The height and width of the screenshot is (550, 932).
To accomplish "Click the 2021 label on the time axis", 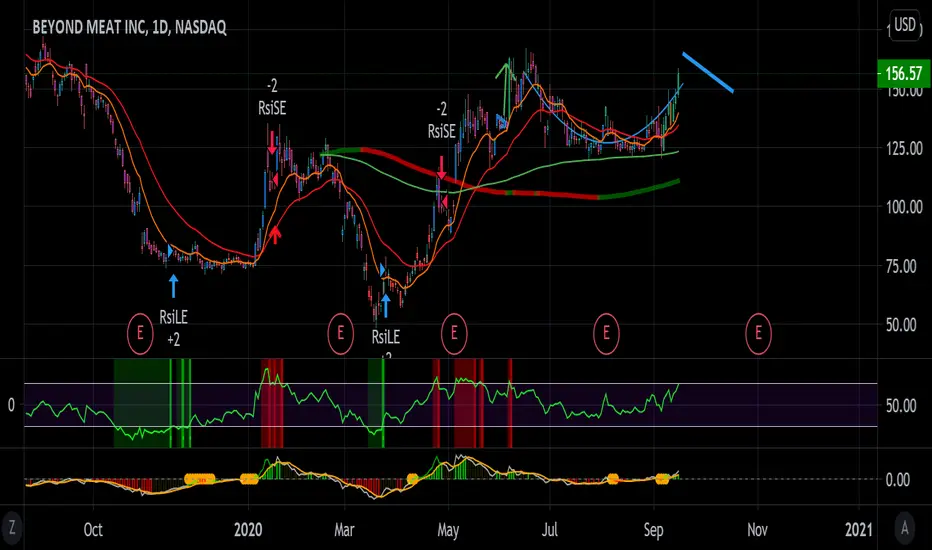I will click(859, 529).
